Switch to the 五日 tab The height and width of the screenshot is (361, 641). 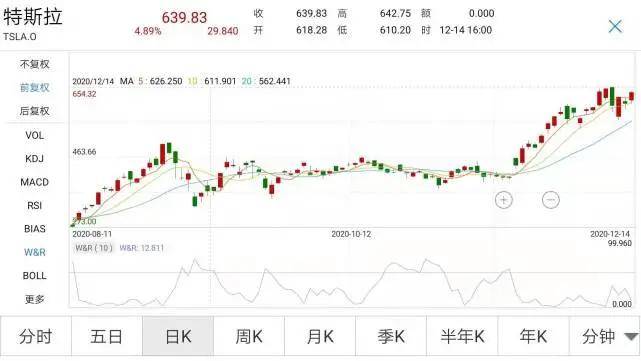coord(107,337)
